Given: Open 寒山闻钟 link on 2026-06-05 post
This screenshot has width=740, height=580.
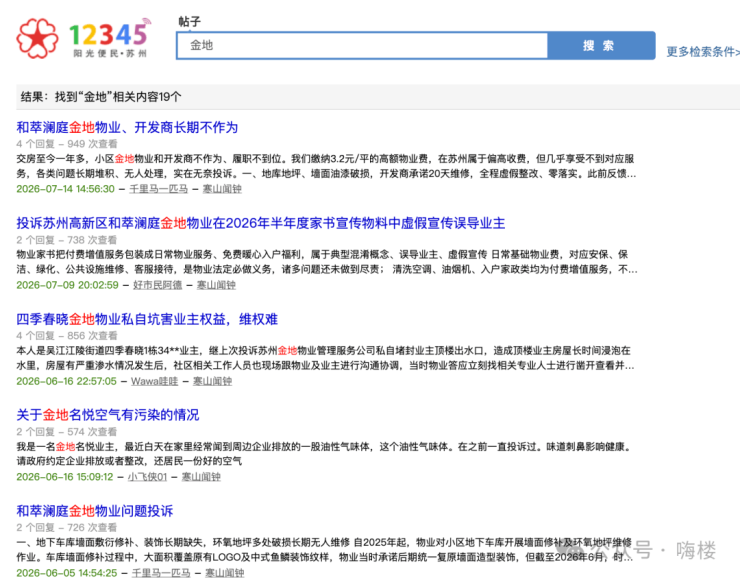Looking at the screenshot, I should click(x=225, y=573).
